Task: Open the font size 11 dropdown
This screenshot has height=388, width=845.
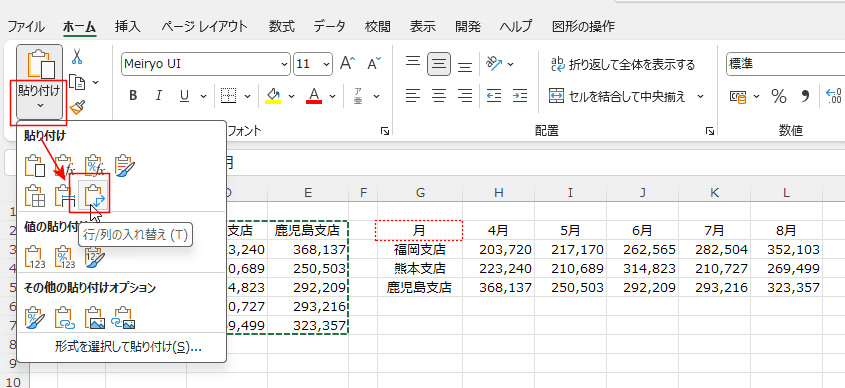Action: (327, 64)
